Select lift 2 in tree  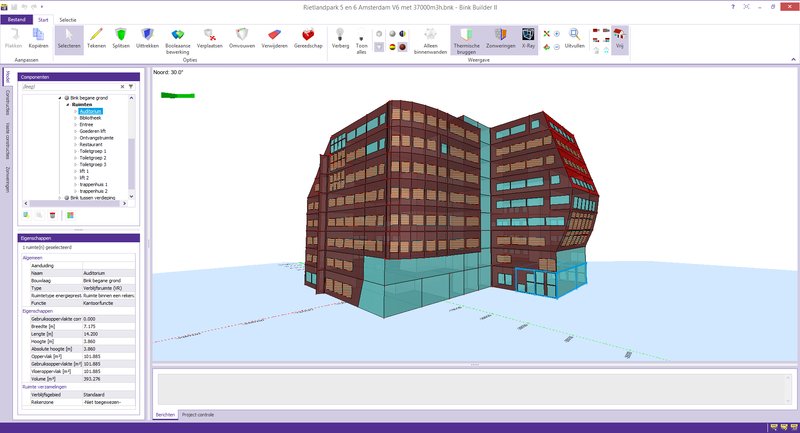(84, 177)
